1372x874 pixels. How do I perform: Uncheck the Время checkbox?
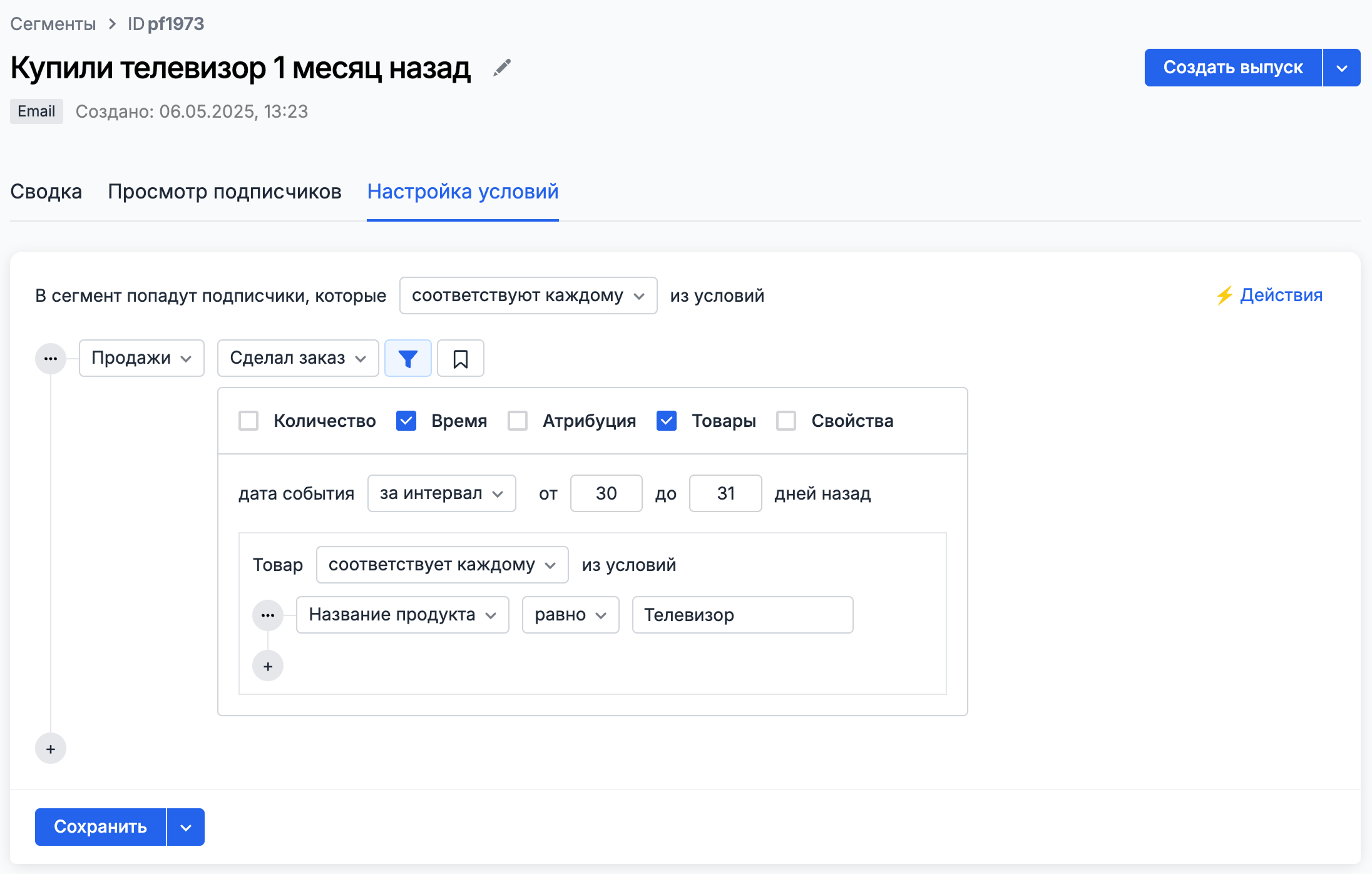406,421
